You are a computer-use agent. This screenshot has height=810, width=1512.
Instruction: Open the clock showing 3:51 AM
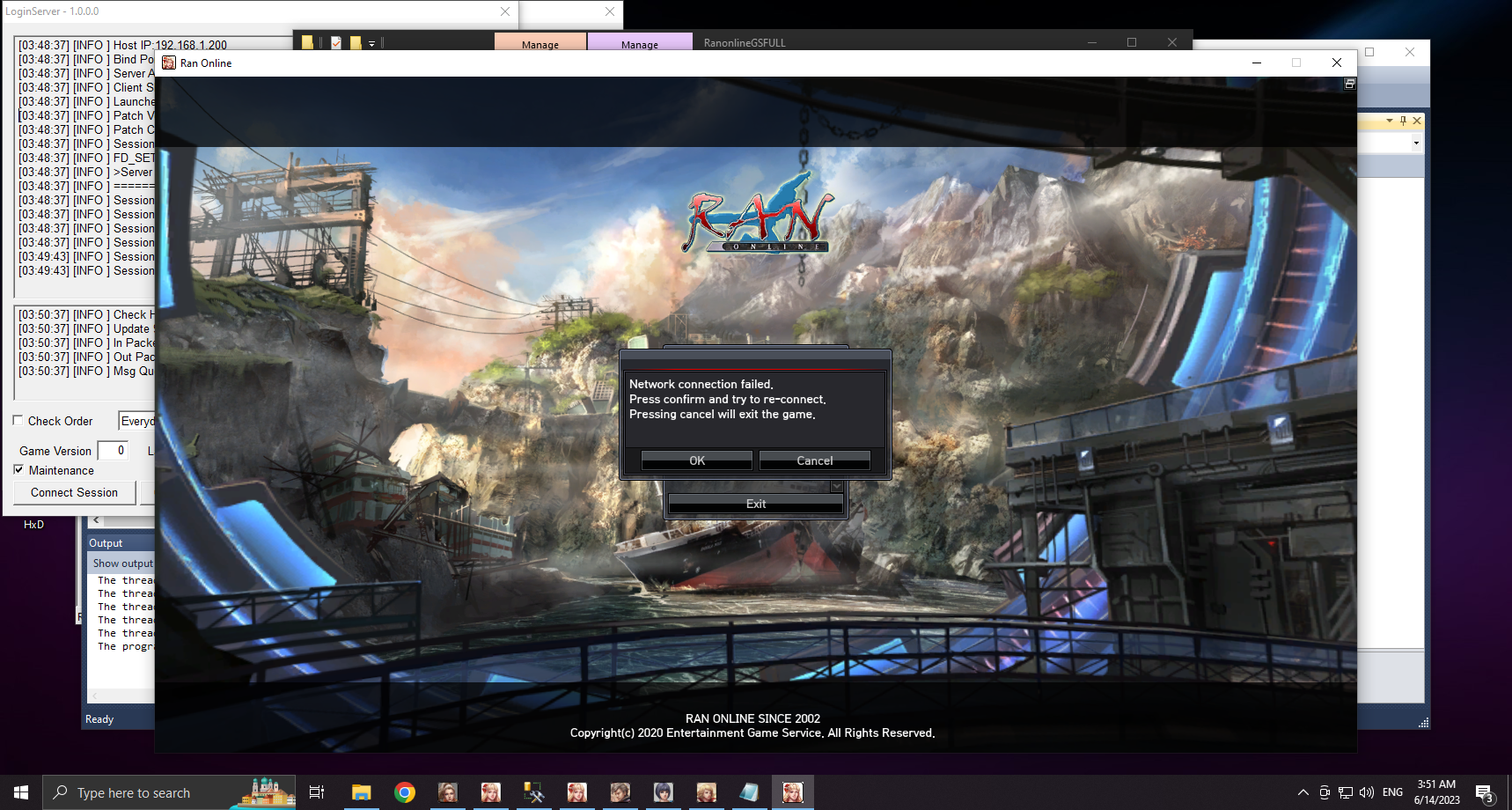coord(1436,792)
